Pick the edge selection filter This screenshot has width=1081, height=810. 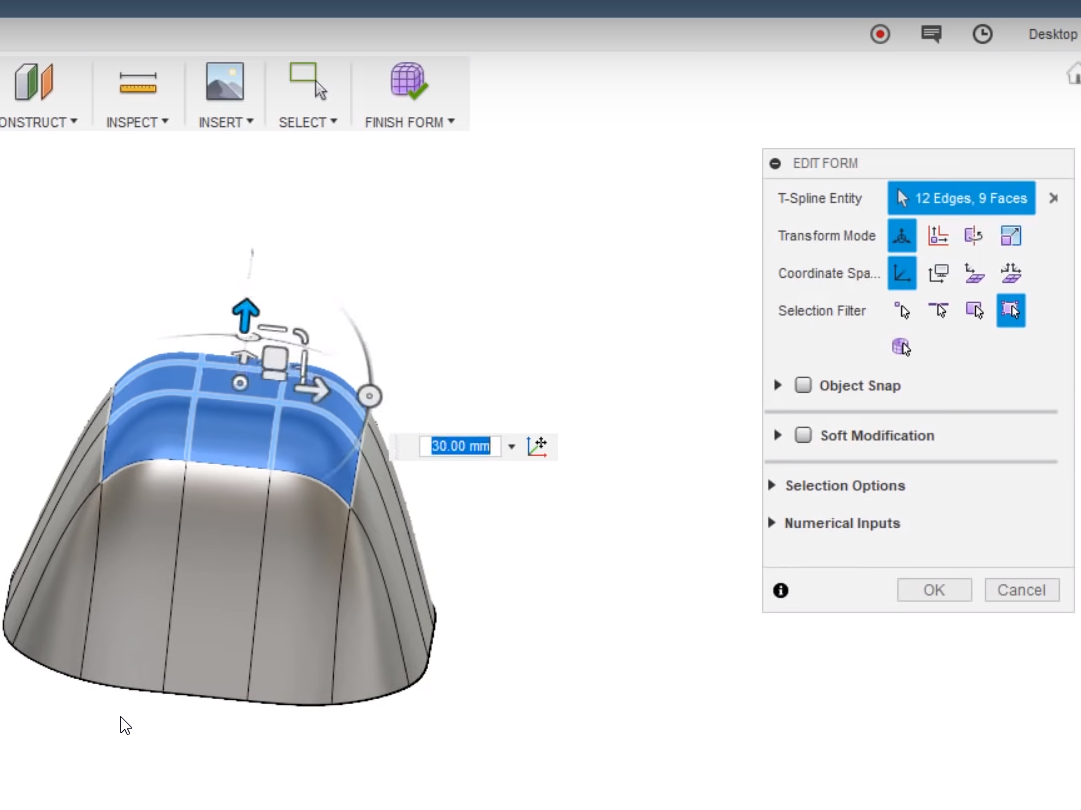coord(938,310)
